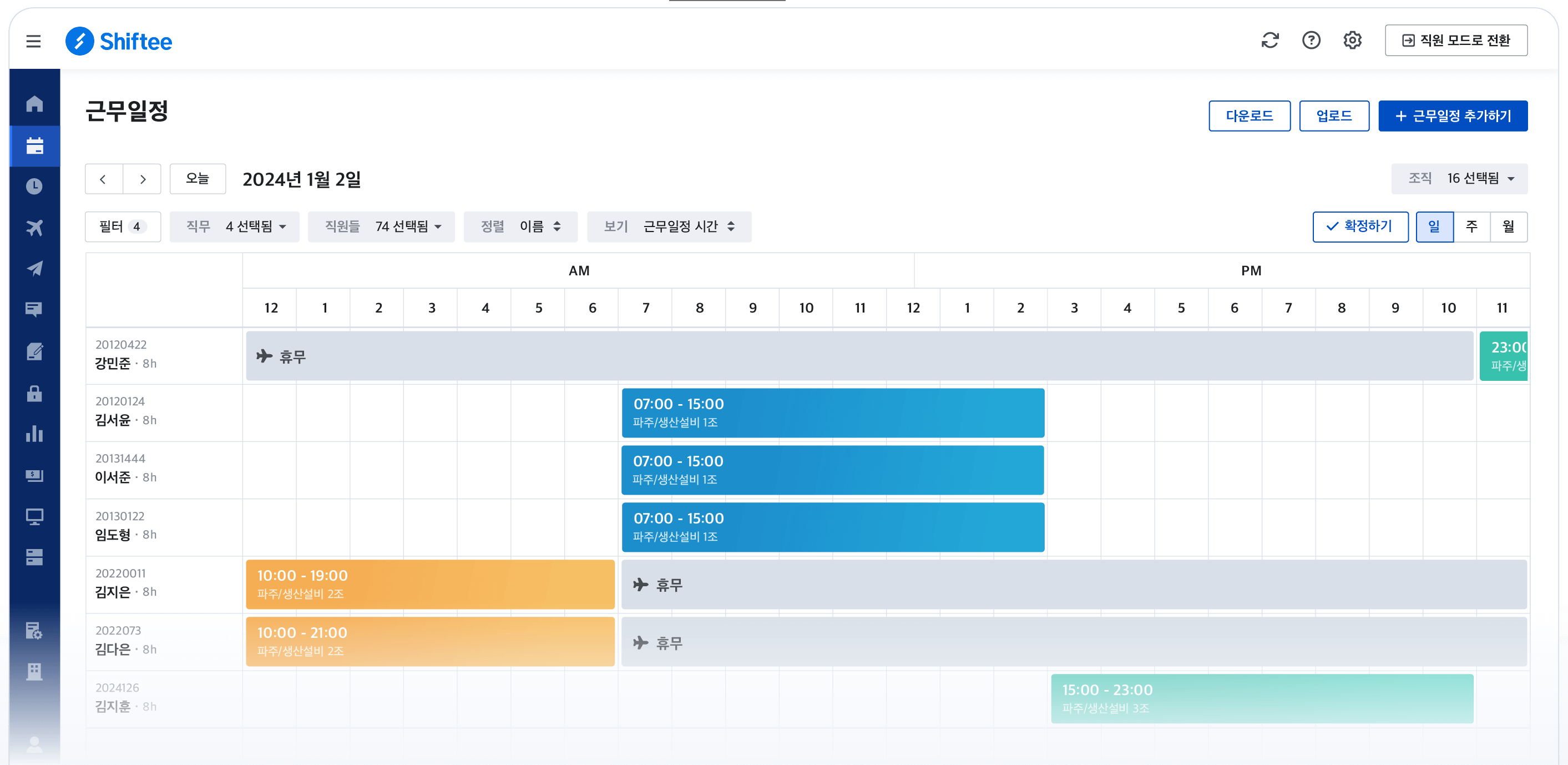Viewport: 1568px width, 765px height.
Task: Switch to 주 week view tab
Action: 1471,227
